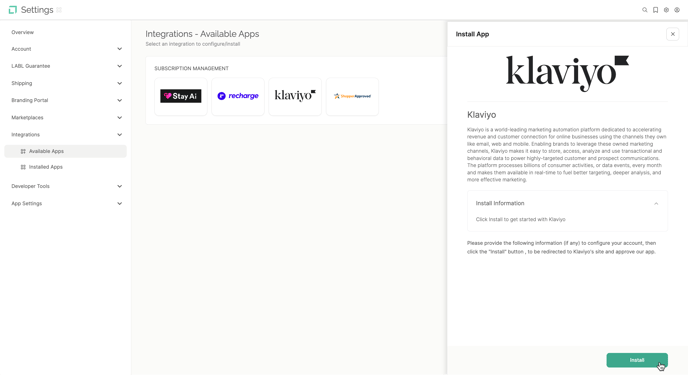This screenshot has height=375, width=688.
Task: Expand the Account menu chevron
Action: (x=119, y=49)
